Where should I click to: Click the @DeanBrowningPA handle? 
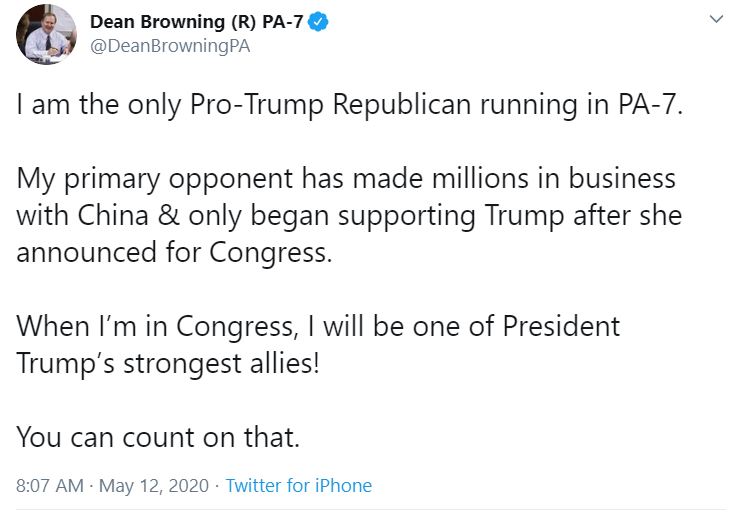click(170, 46)
